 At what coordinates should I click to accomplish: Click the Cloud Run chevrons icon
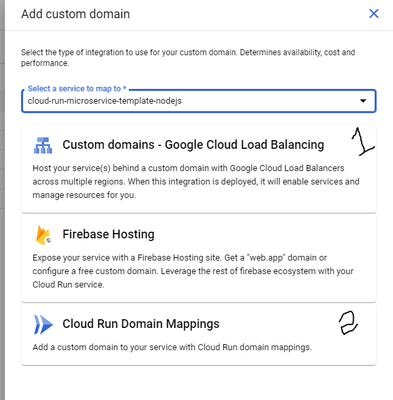(43, 324)
